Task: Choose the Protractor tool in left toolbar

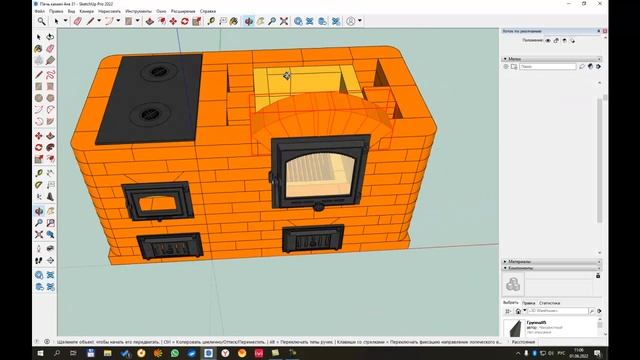Action: tap(39, 185)
